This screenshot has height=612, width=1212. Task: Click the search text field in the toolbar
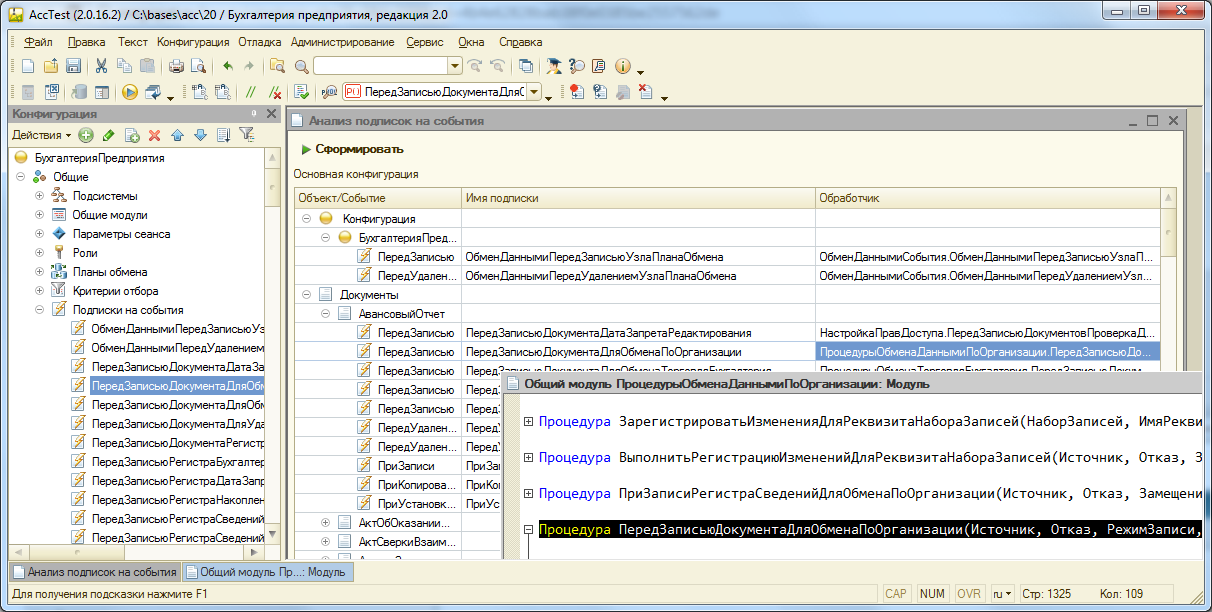click(380, 67)
